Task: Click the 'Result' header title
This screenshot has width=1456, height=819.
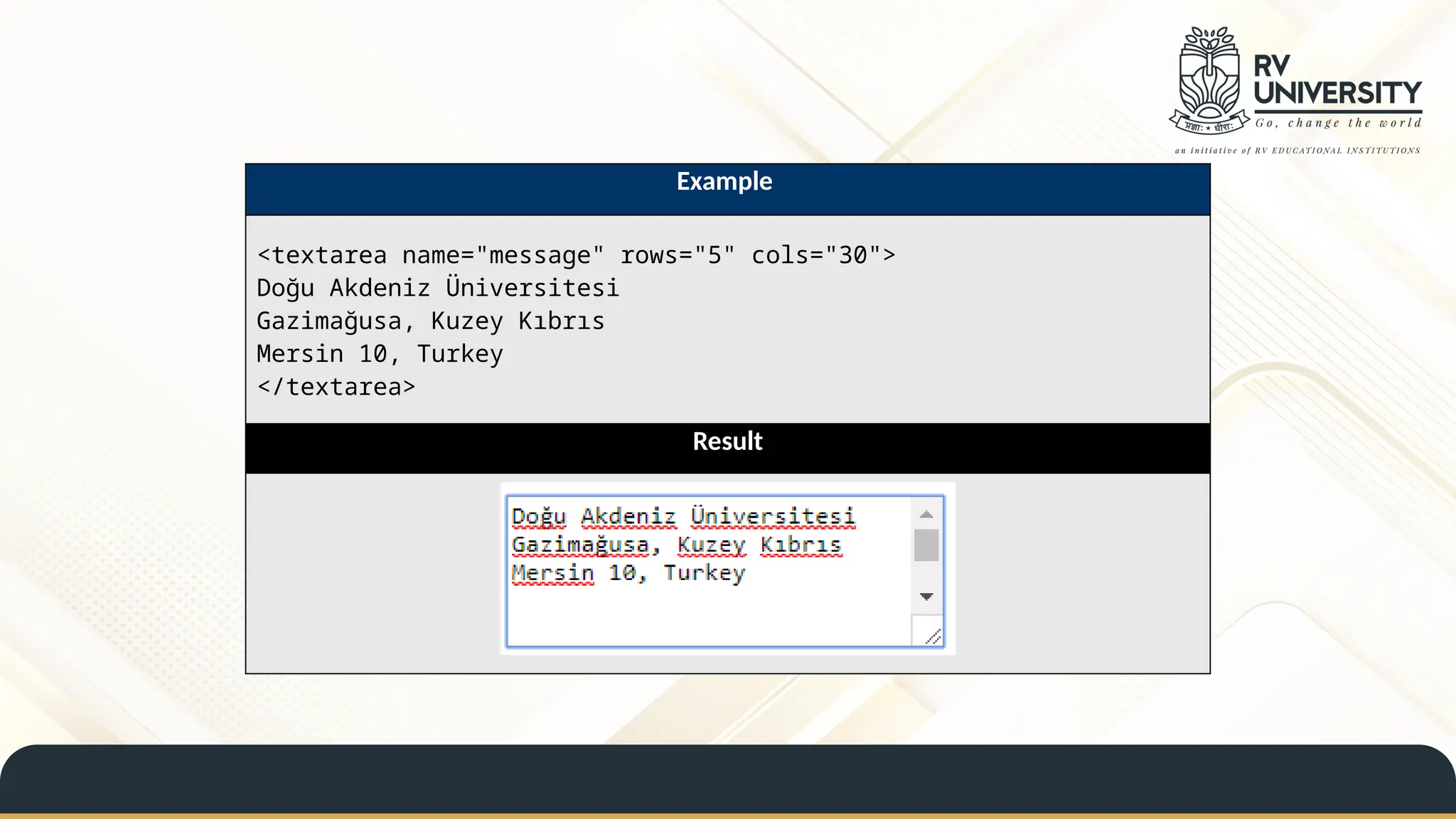Action: [727, 441]
